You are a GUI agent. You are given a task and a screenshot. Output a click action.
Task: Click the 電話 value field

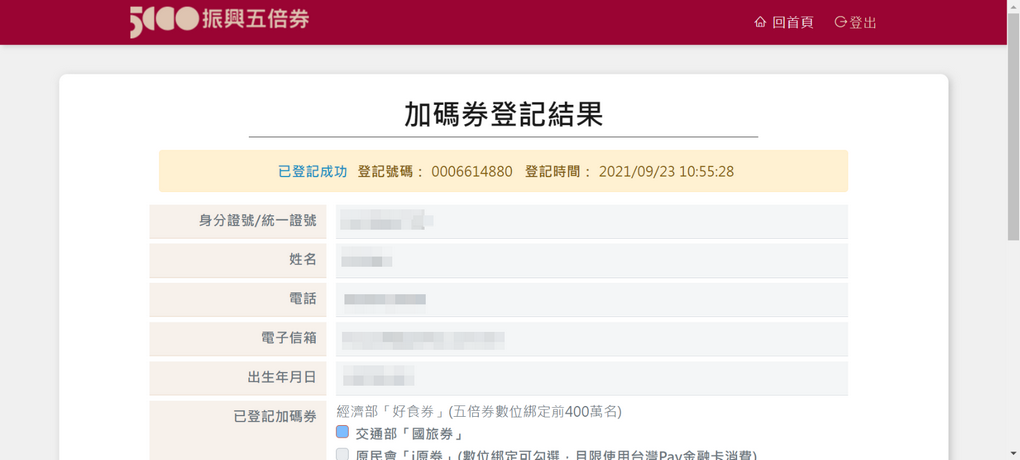click(x=591, y=299)
